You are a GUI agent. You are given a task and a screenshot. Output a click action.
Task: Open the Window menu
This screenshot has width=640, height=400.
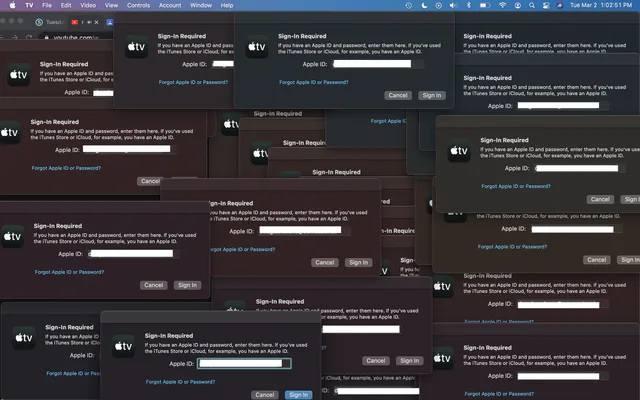pyautogui.click(x=201, y=5)
